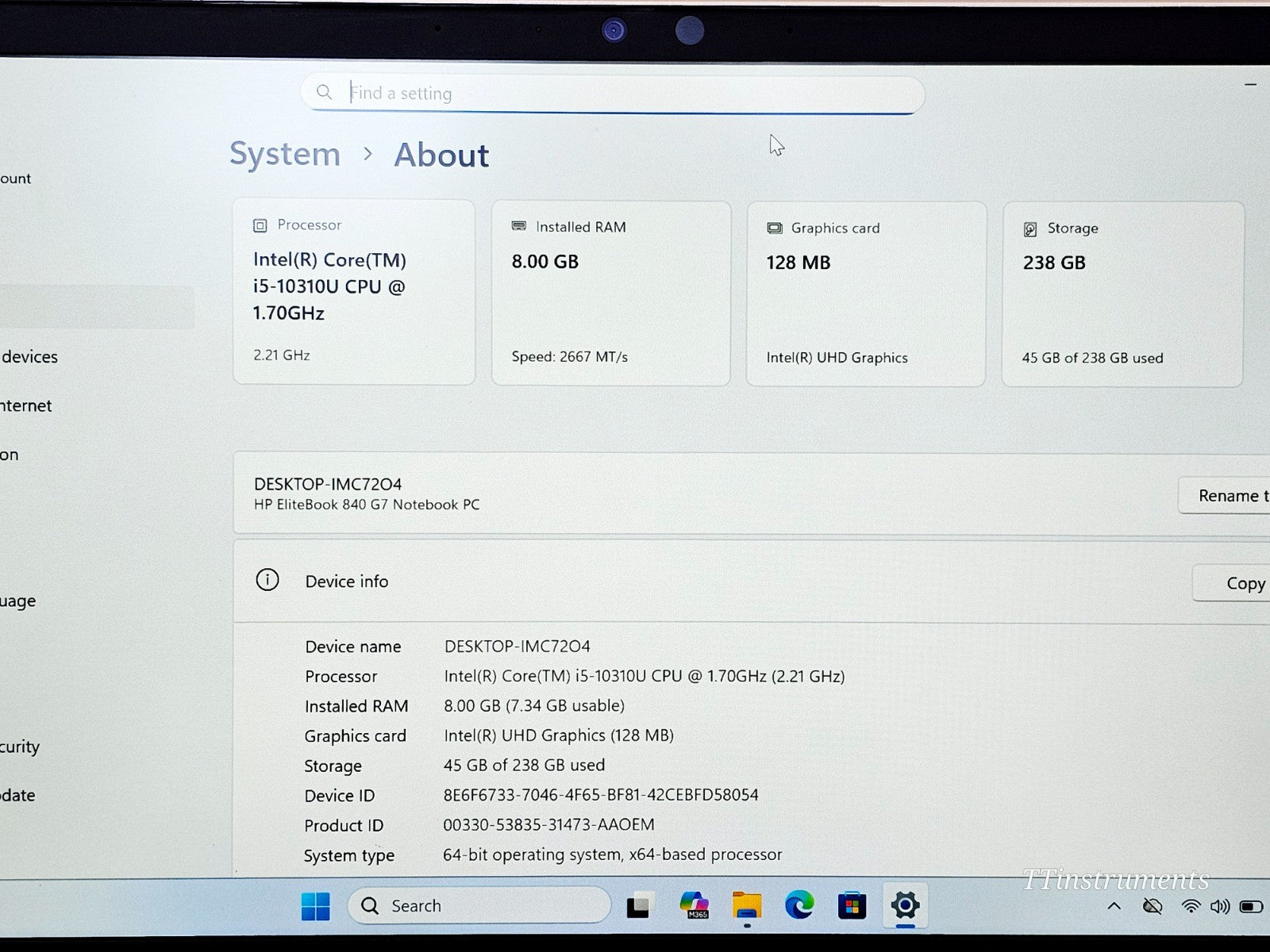Screen dimensions: 1270x952
Task: Copy the device info with the Copy button
Action: pos(1231,583)
